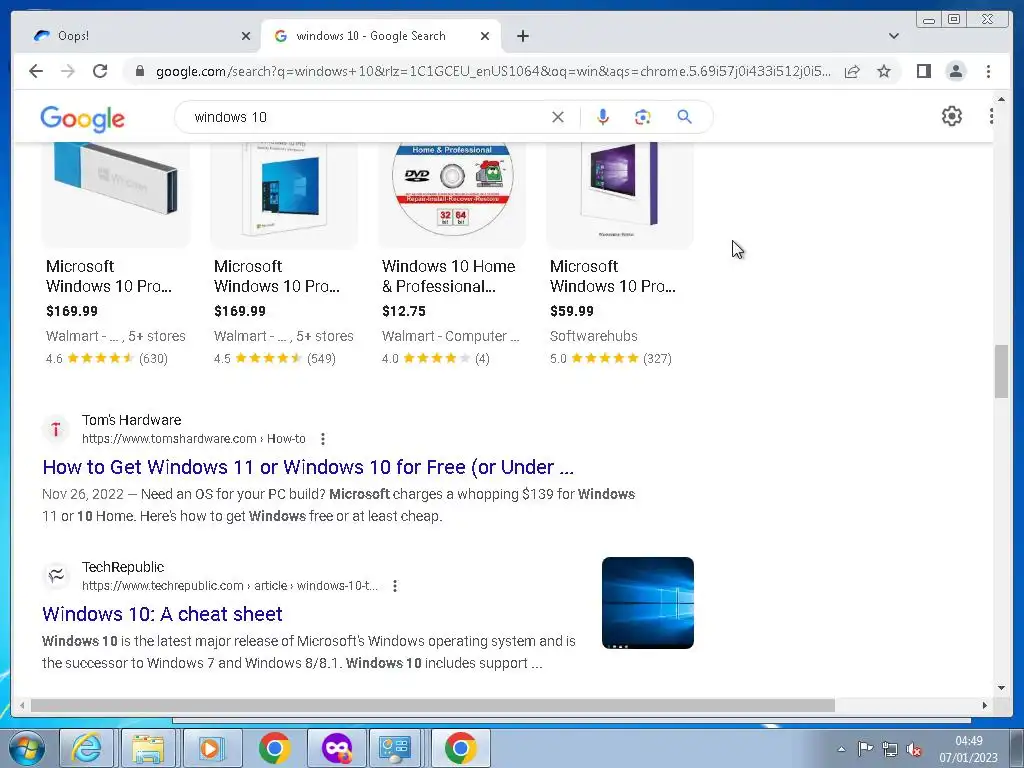Open more options for Tom's Hardware result
Viewport: 1024px width, 768px height.
(323, 439)
